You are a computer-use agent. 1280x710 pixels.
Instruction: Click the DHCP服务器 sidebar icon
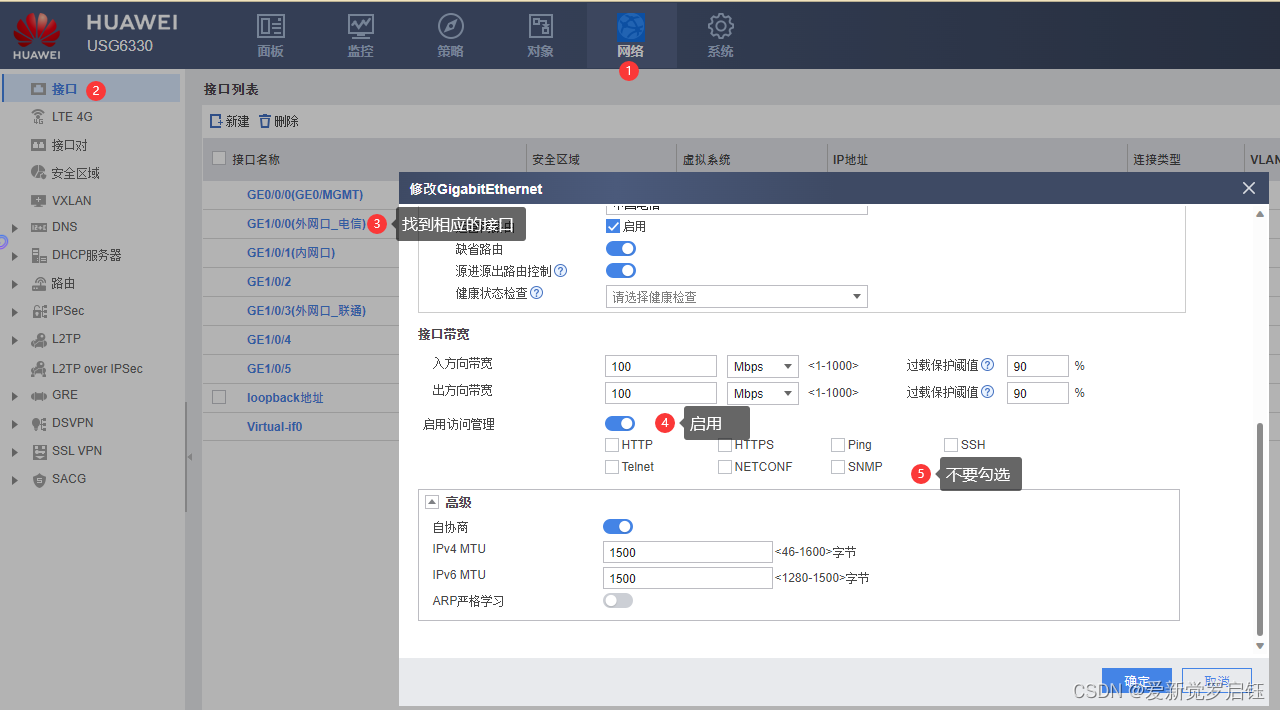click(39, 255)
